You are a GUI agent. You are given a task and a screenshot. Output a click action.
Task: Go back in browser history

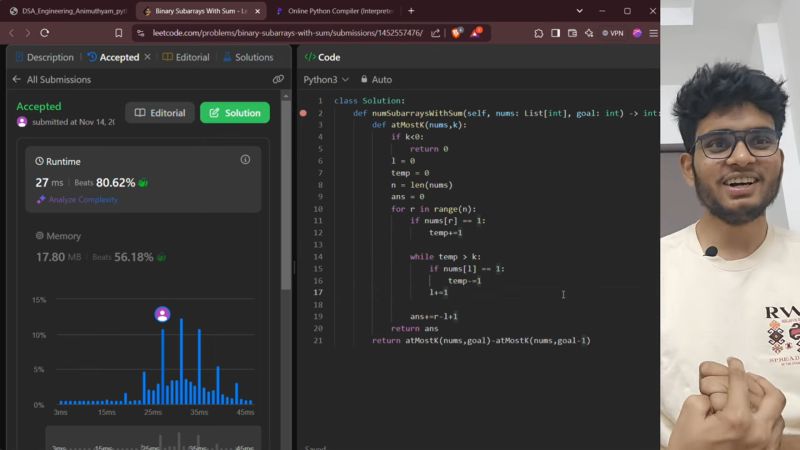[x=12, y=33]
